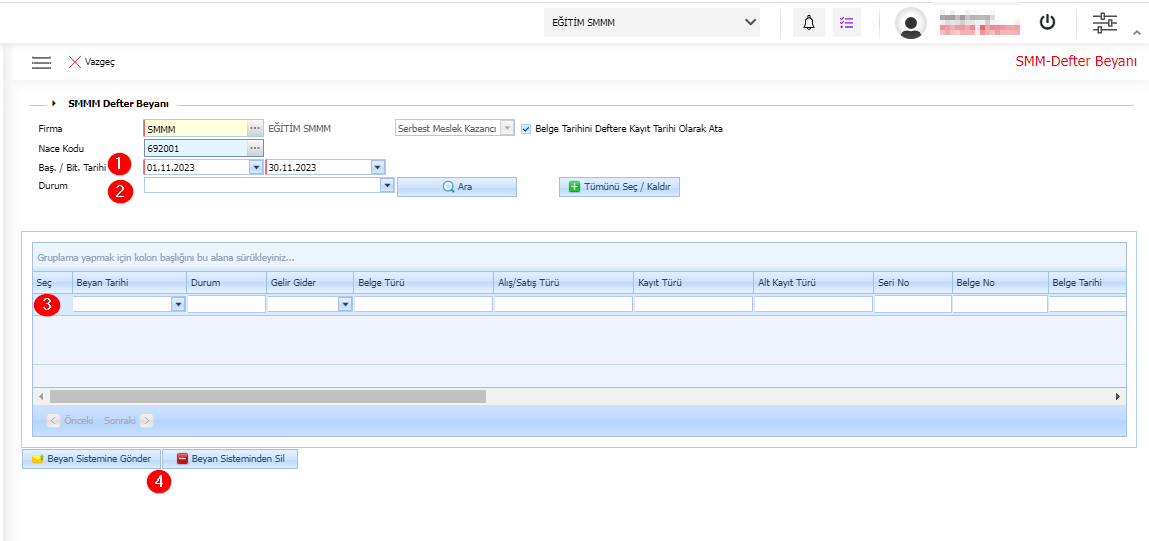Open the Durum dropdown
Viewport: 1149px width, 541px height.
point(388,186)
